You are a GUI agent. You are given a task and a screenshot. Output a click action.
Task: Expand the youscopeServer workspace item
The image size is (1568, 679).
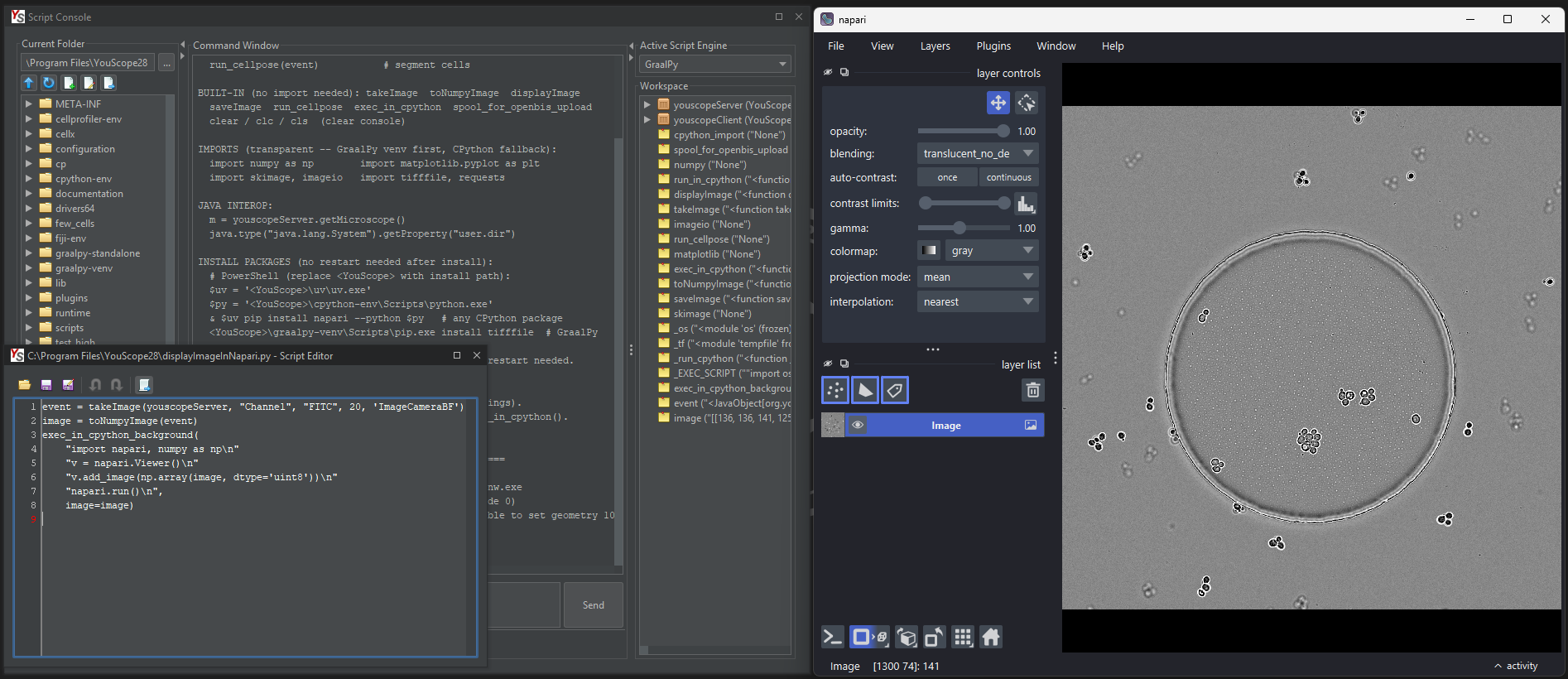pos(647,105)
